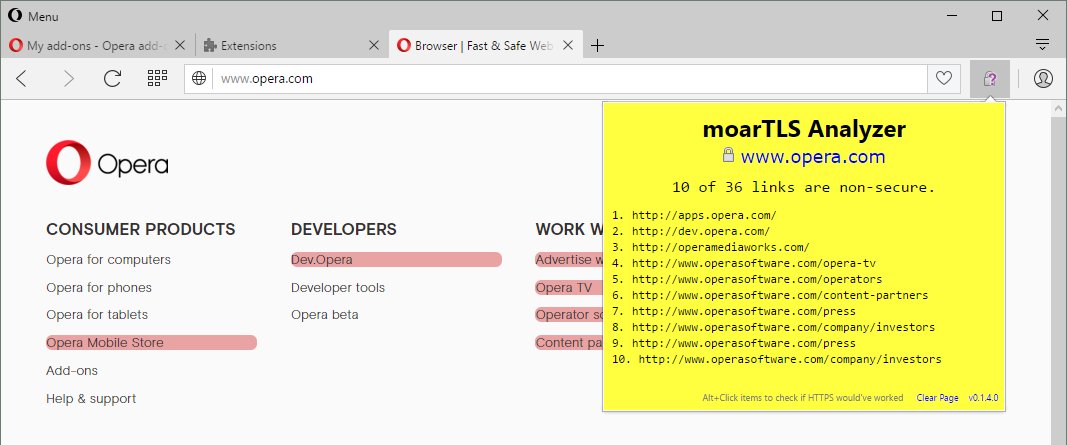This screenshot has width=1067, height=445.
Task: Click the page scrollbar up arrow
Action: point(1060,108)
